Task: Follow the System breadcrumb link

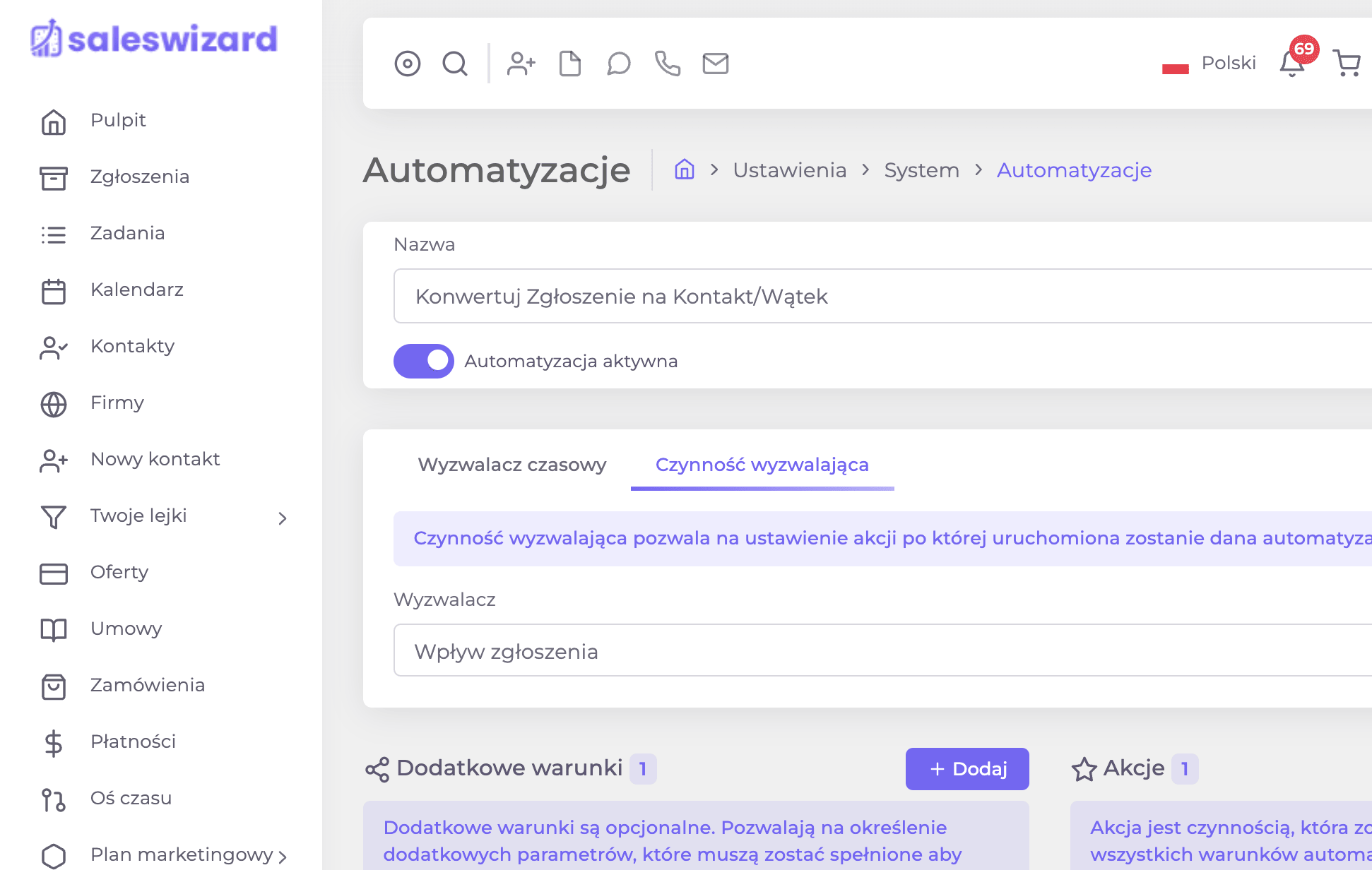Action: tap(922, 170)
